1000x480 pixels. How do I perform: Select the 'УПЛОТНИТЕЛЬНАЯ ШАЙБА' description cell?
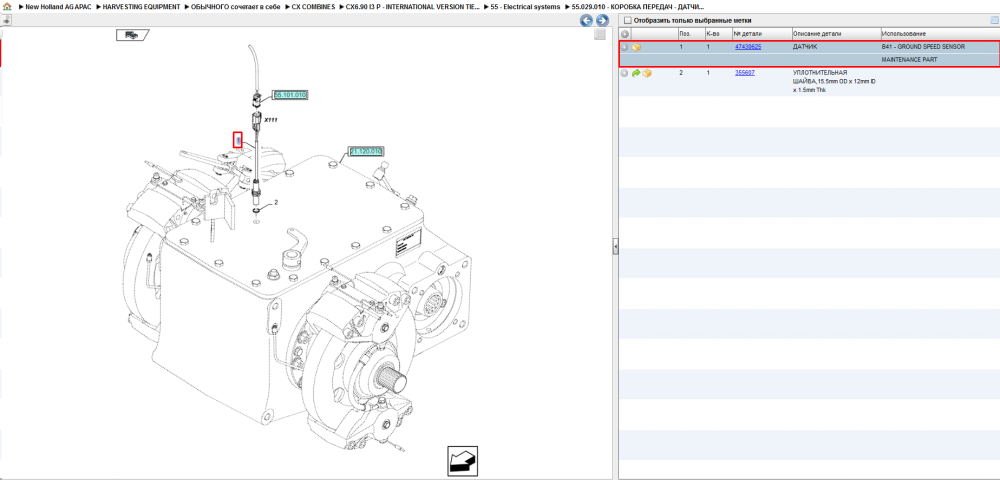pos(834,82)
